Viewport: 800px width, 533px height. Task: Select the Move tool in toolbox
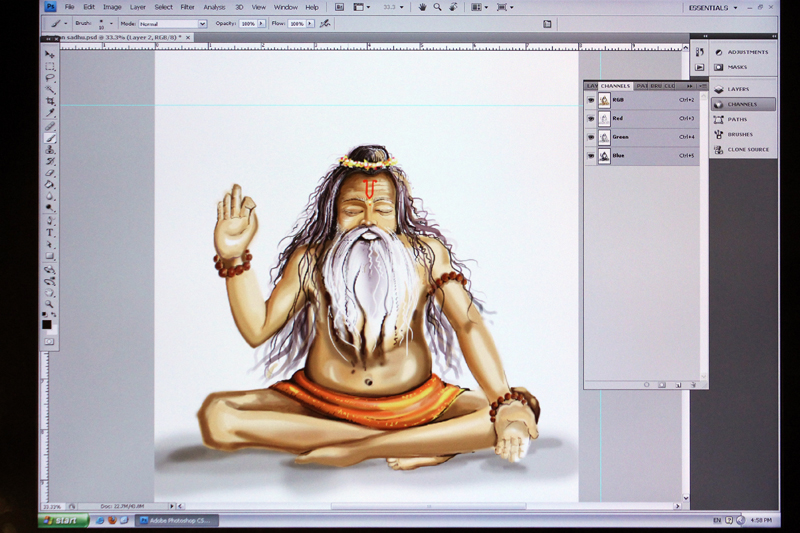(x=50, y=54)
